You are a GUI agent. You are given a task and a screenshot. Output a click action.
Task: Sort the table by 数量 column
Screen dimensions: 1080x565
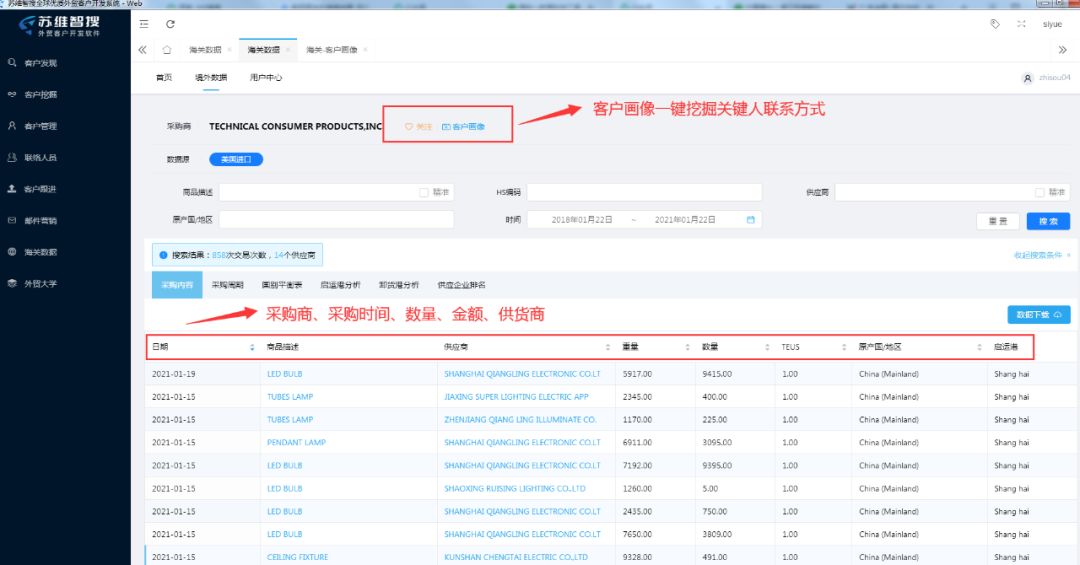[x=767, y=347]
